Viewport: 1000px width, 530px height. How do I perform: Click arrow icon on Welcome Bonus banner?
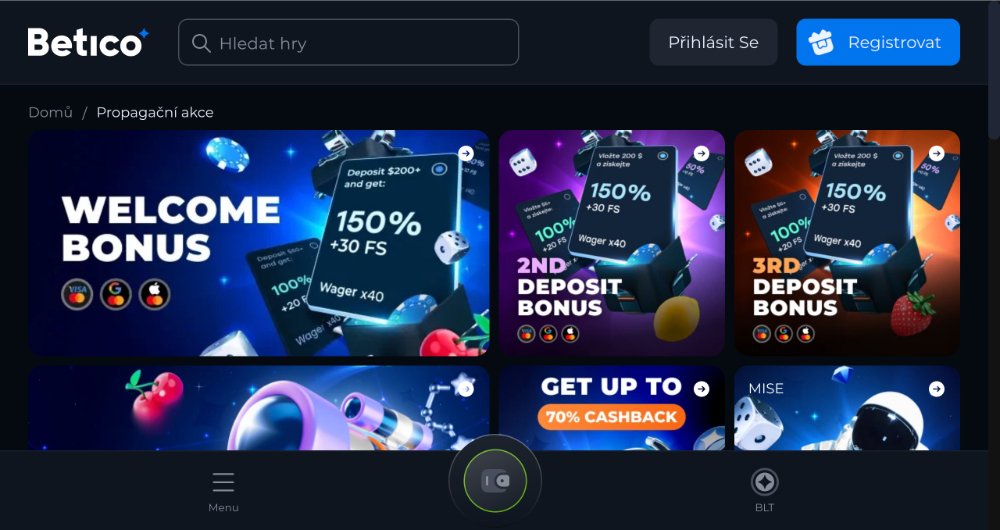click(x=466, y=153)
